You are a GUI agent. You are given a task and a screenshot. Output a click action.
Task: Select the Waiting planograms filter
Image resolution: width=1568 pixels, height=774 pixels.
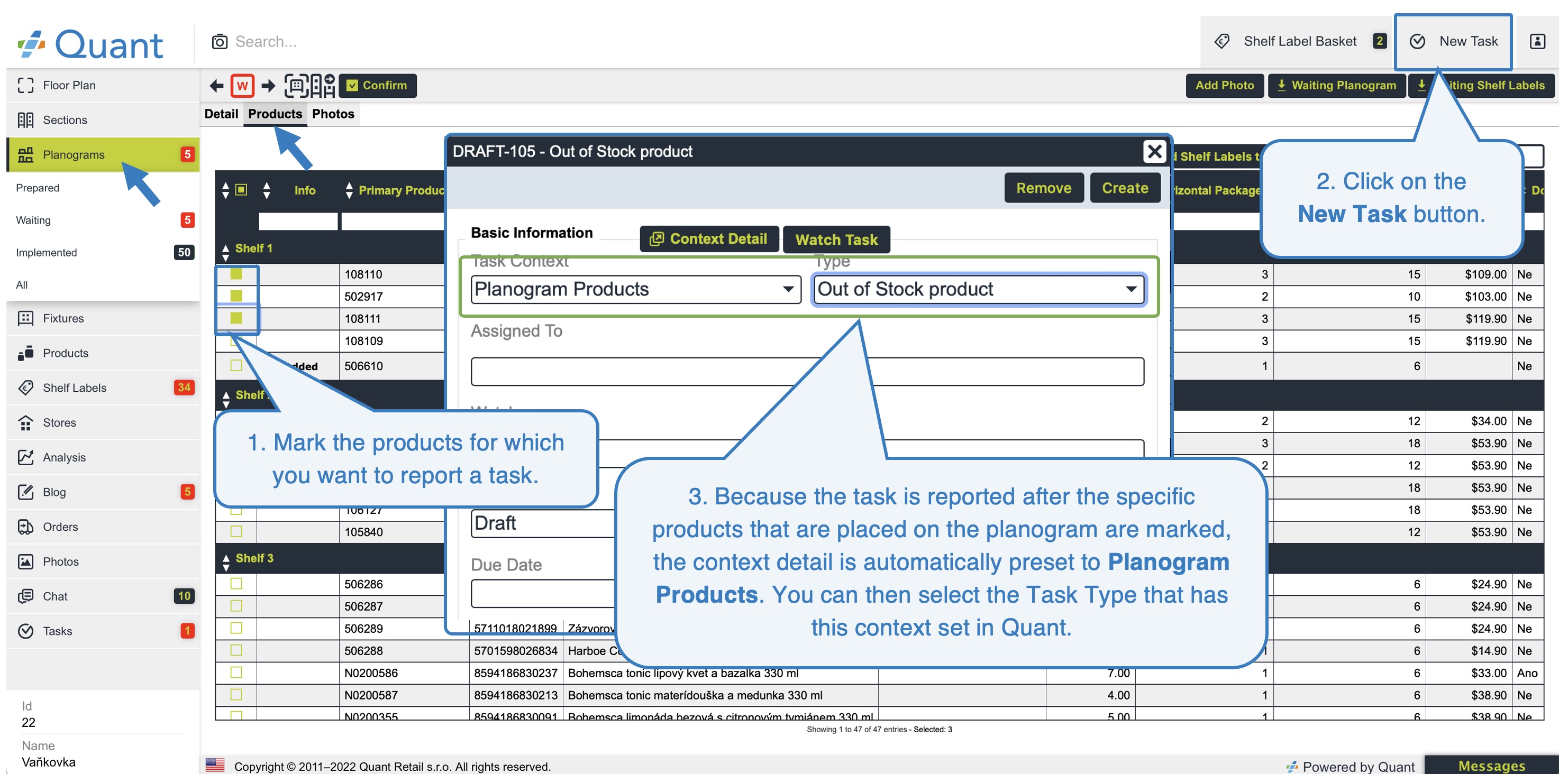click(102, 220)
